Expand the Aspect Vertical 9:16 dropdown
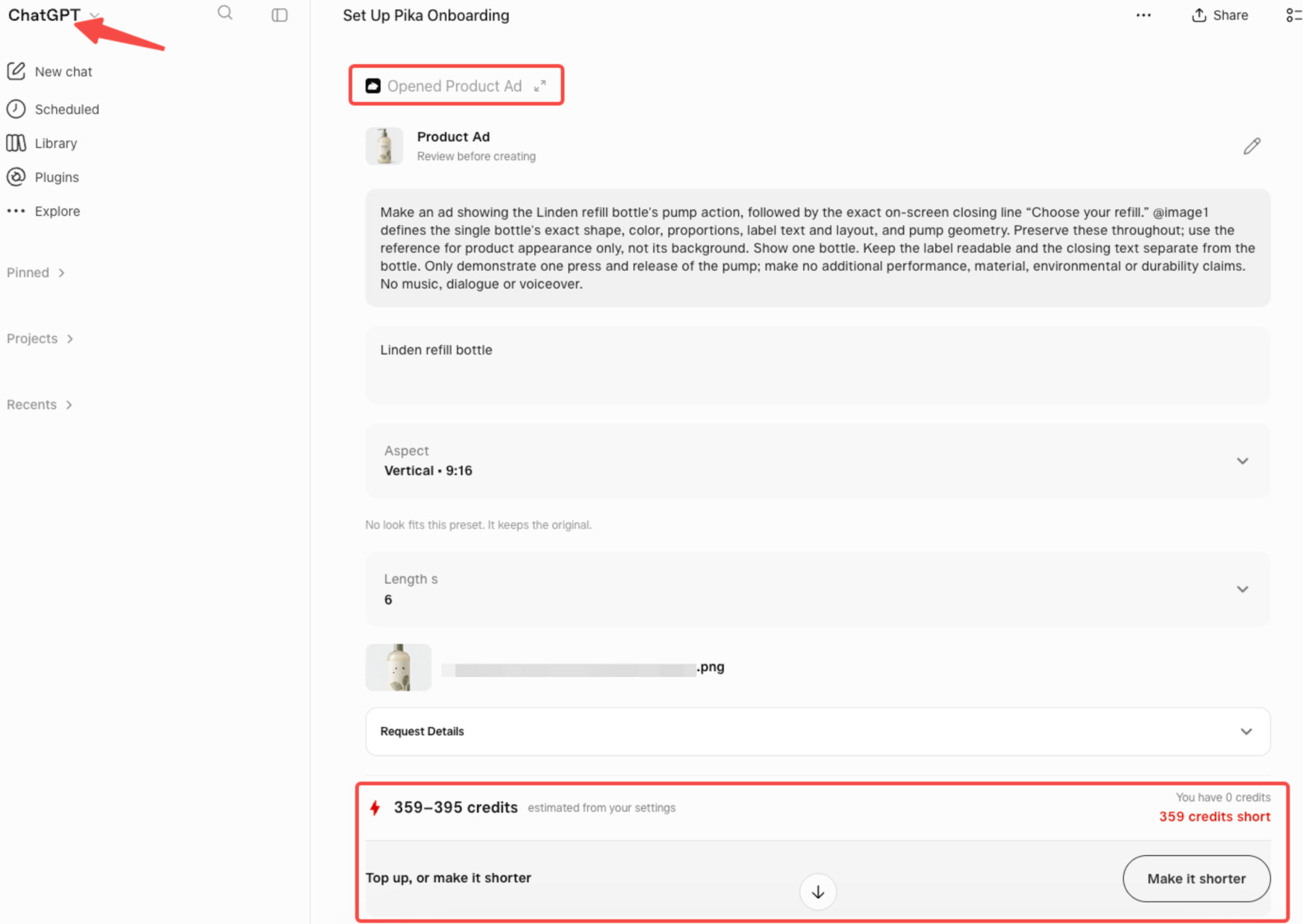This screenshot has height=924, width=1303. tap(817, 460)
